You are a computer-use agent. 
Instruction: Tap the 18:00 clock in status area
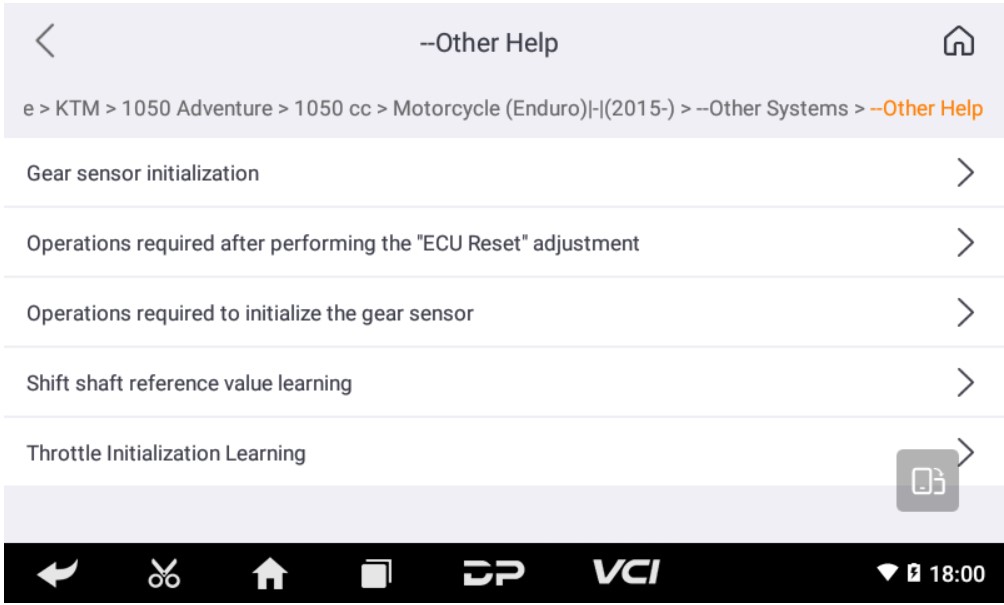pos(957,574)
